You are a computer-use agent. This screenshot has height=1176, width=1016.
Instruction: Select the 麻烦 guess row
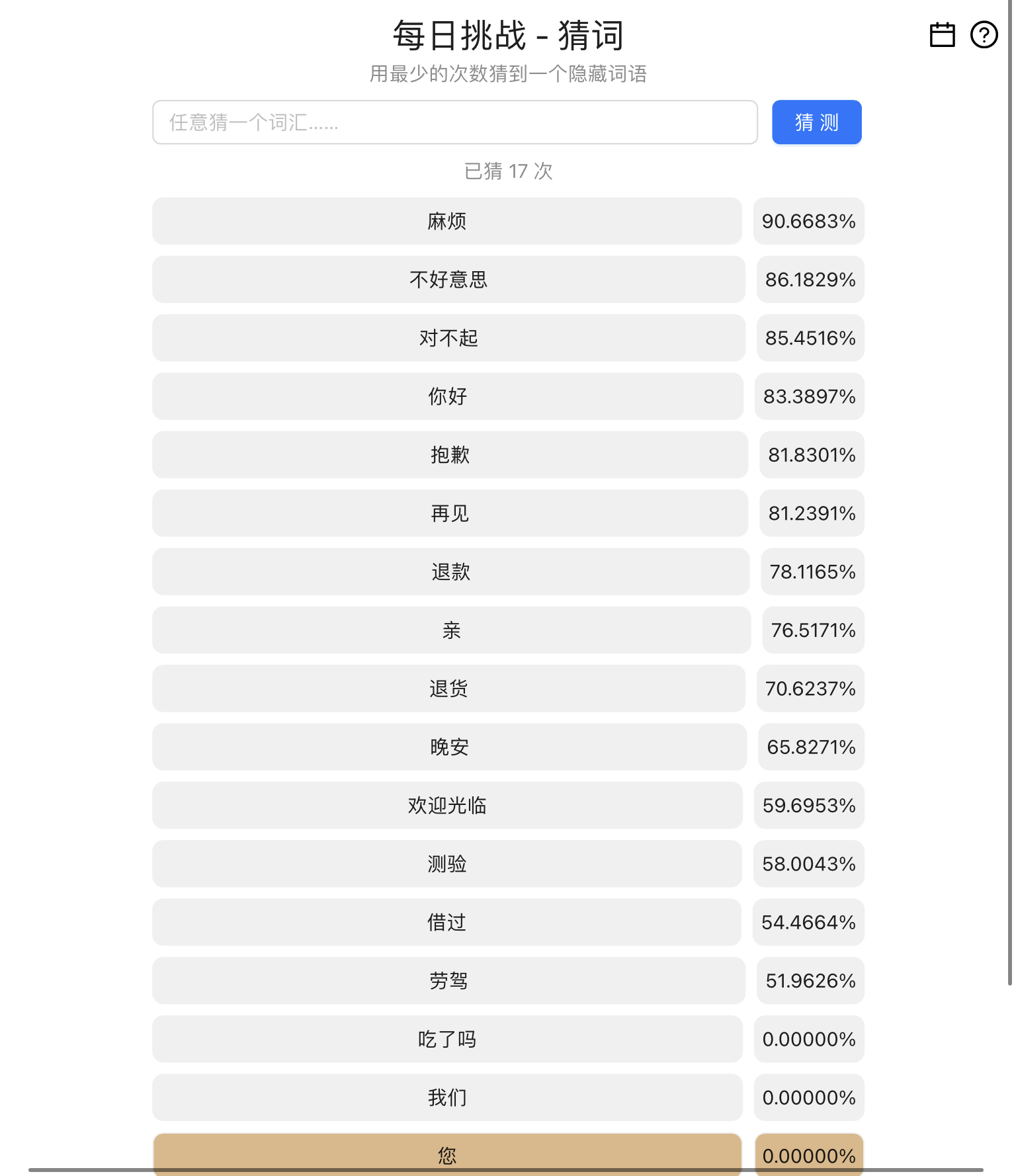coord(446,221)
